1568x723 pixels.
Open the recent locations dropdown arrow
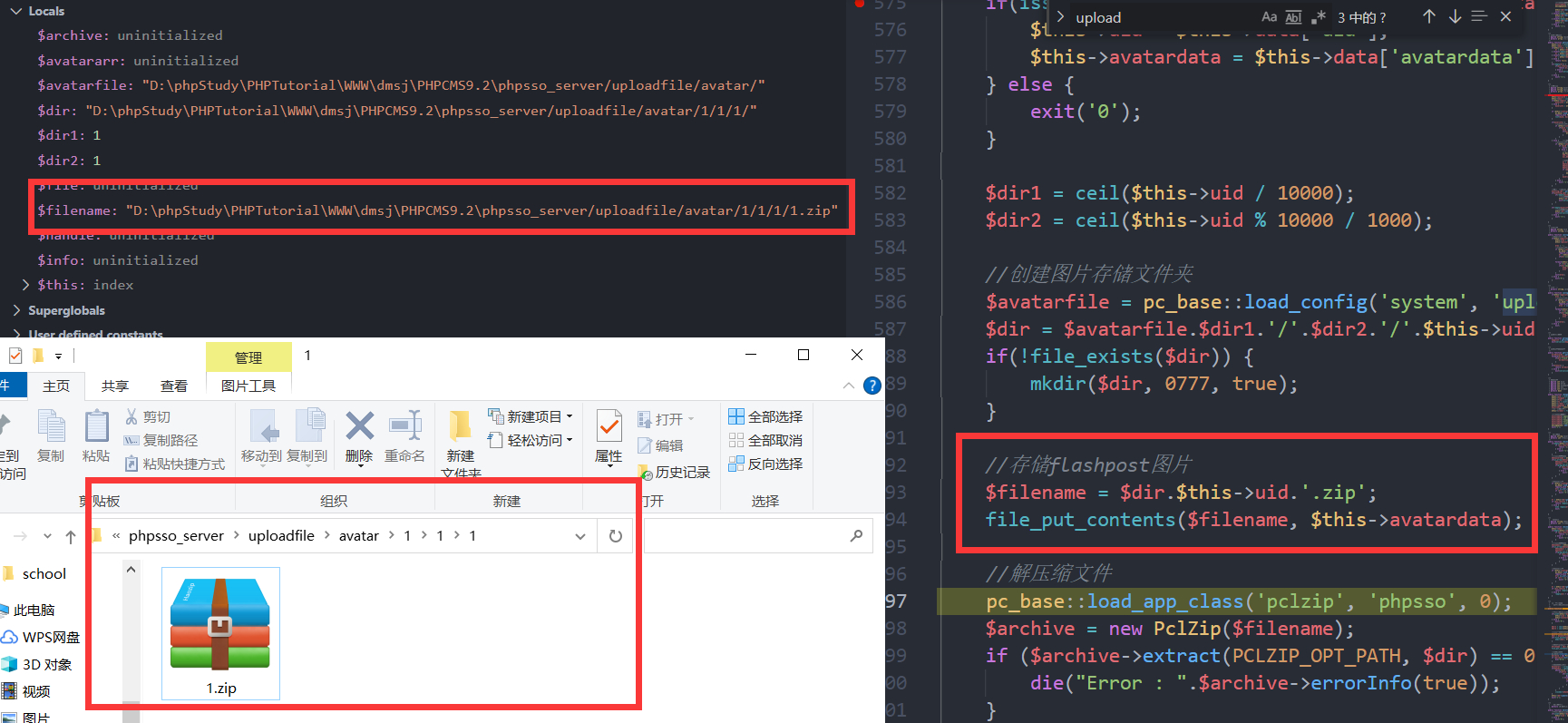47,536
